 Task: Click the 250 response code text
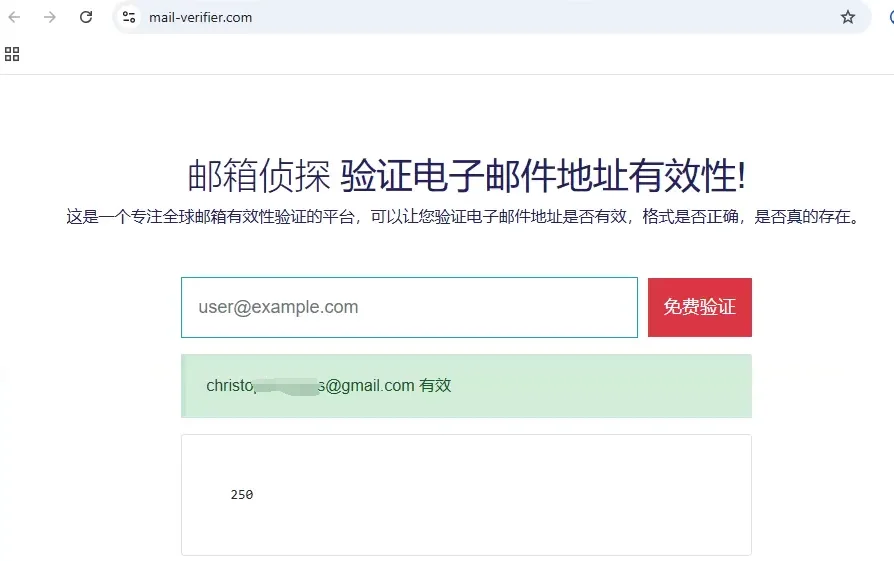click(x=242, y=495)
